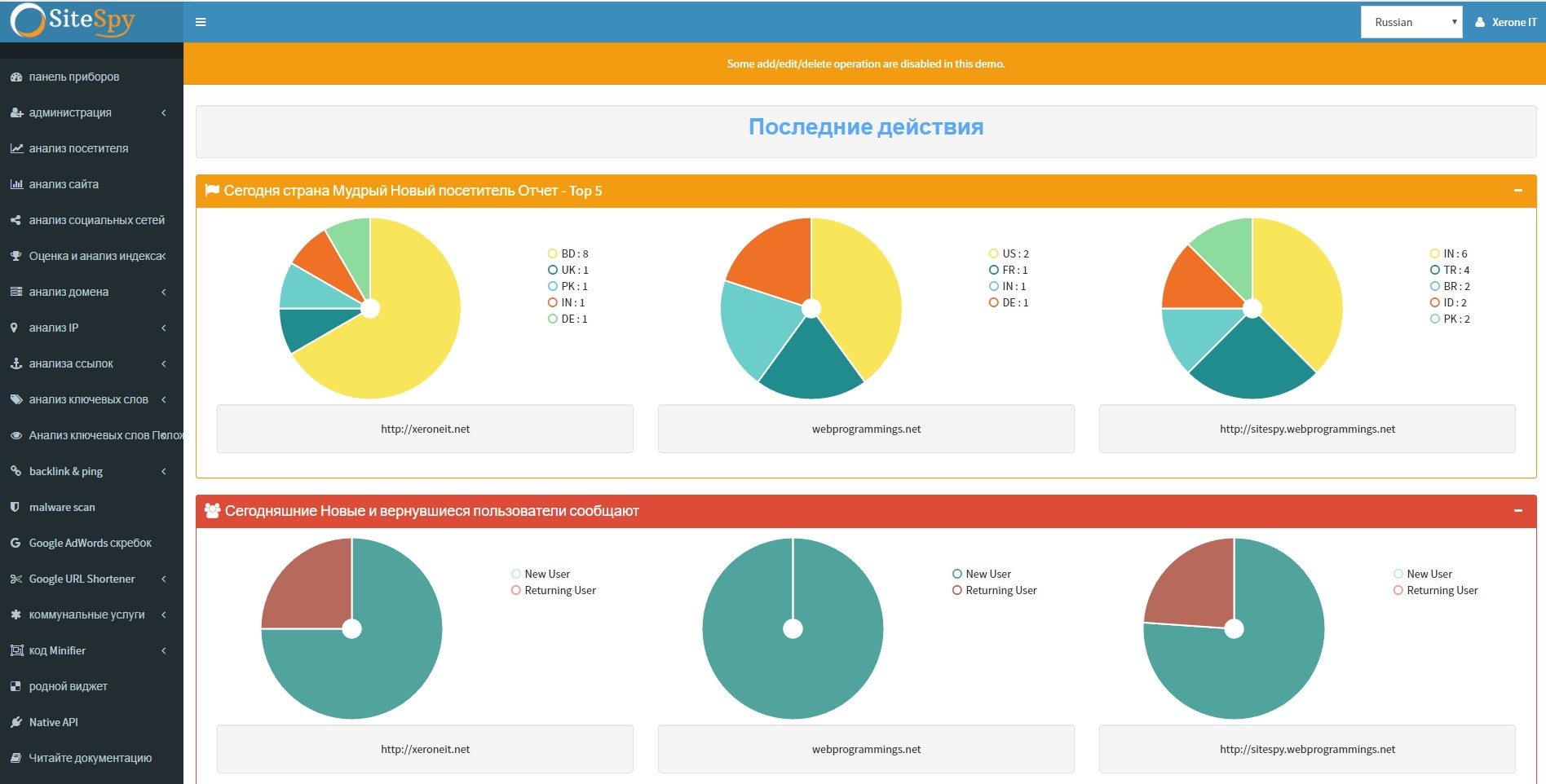
Task: Click the scissors icon beside Google URL Shortener
Action: [x=15, y=579]
